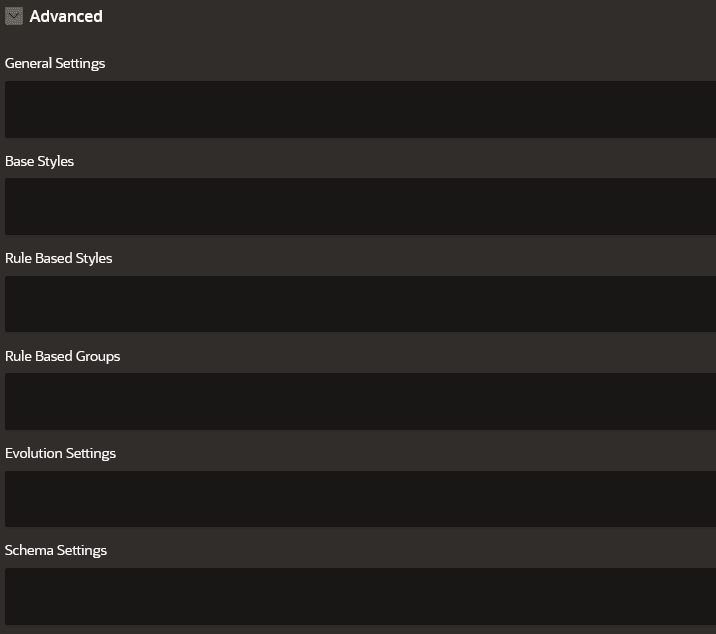Viewport: 716px width, 634px height.
Task: Focus the General Settings text area
Action: [x=360, y=110]
